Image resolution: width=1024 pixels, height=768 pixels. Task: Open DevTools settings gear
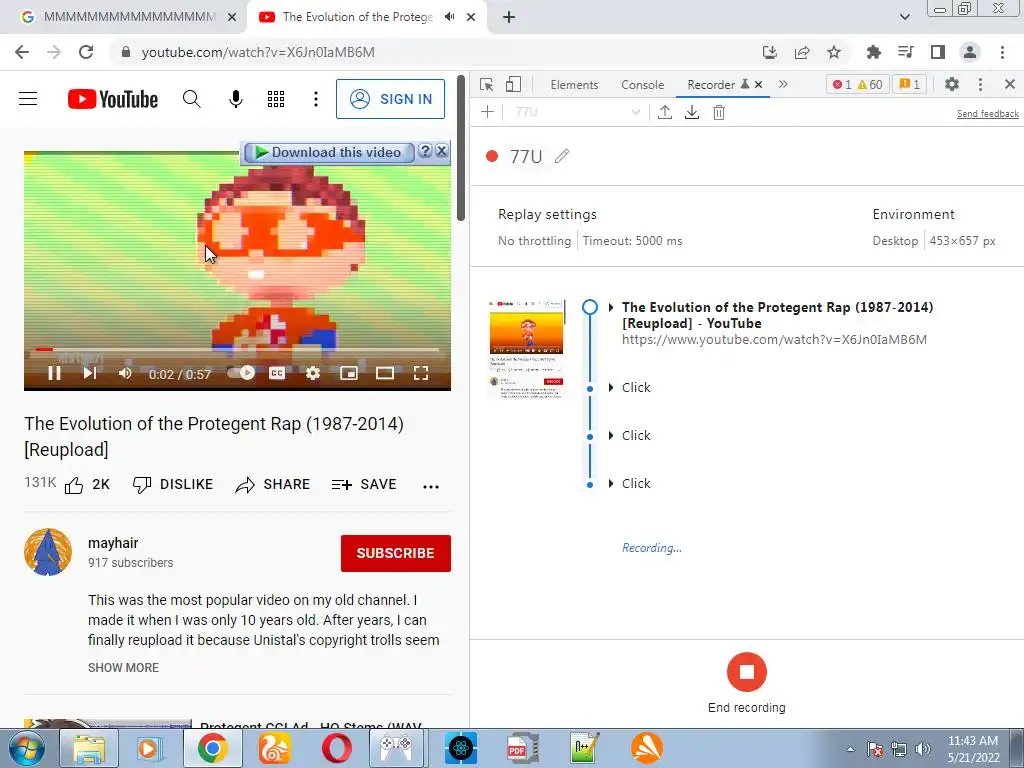952,84
